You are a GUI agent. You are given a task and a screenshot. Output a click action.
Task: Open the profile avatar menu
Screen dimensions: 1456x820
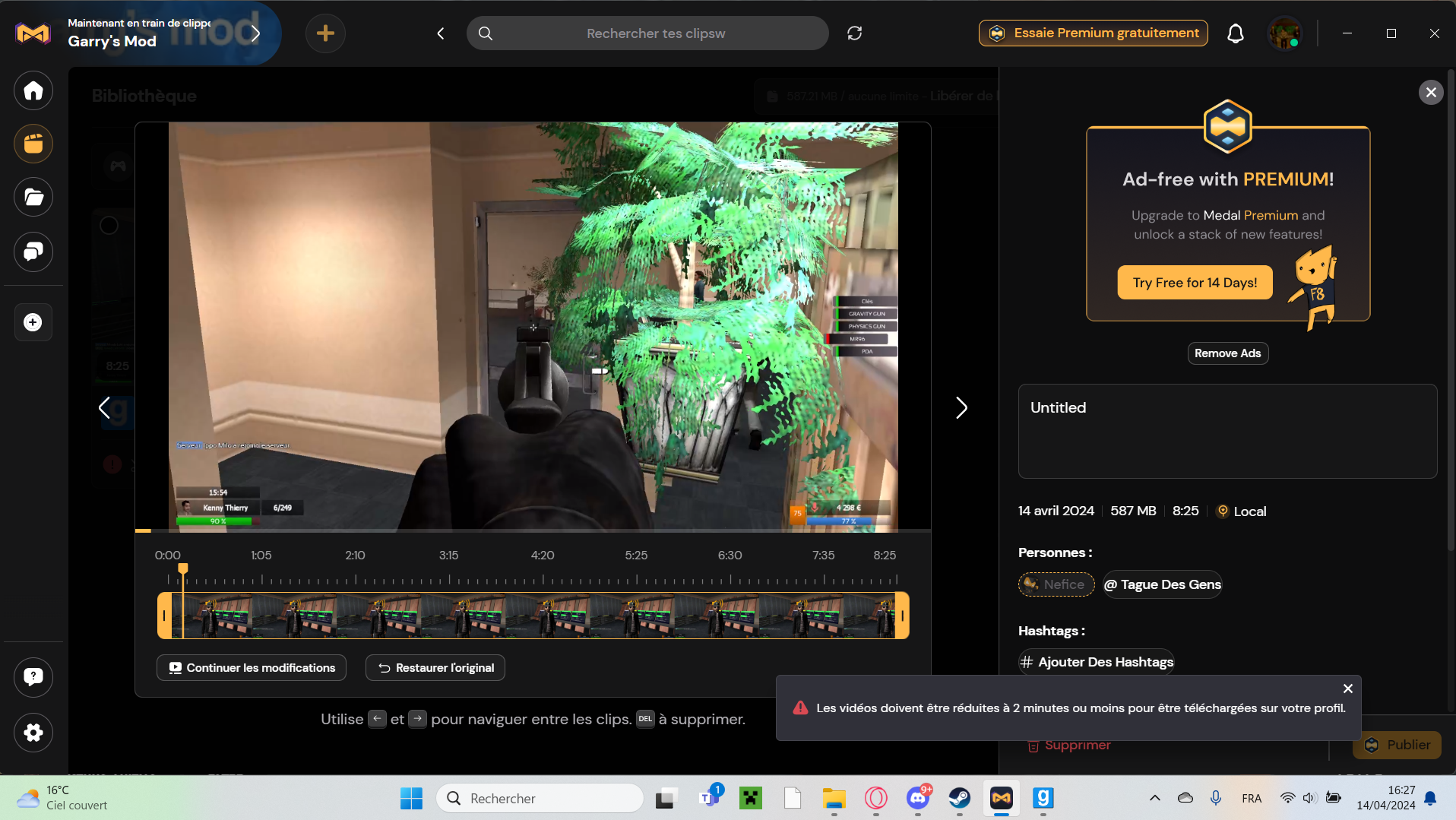tap(1284, 33)
